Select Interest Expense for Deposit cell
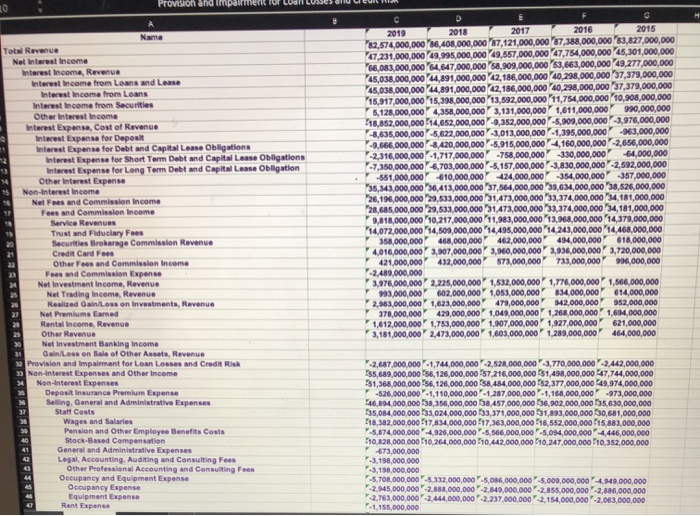 pos(90,138)
